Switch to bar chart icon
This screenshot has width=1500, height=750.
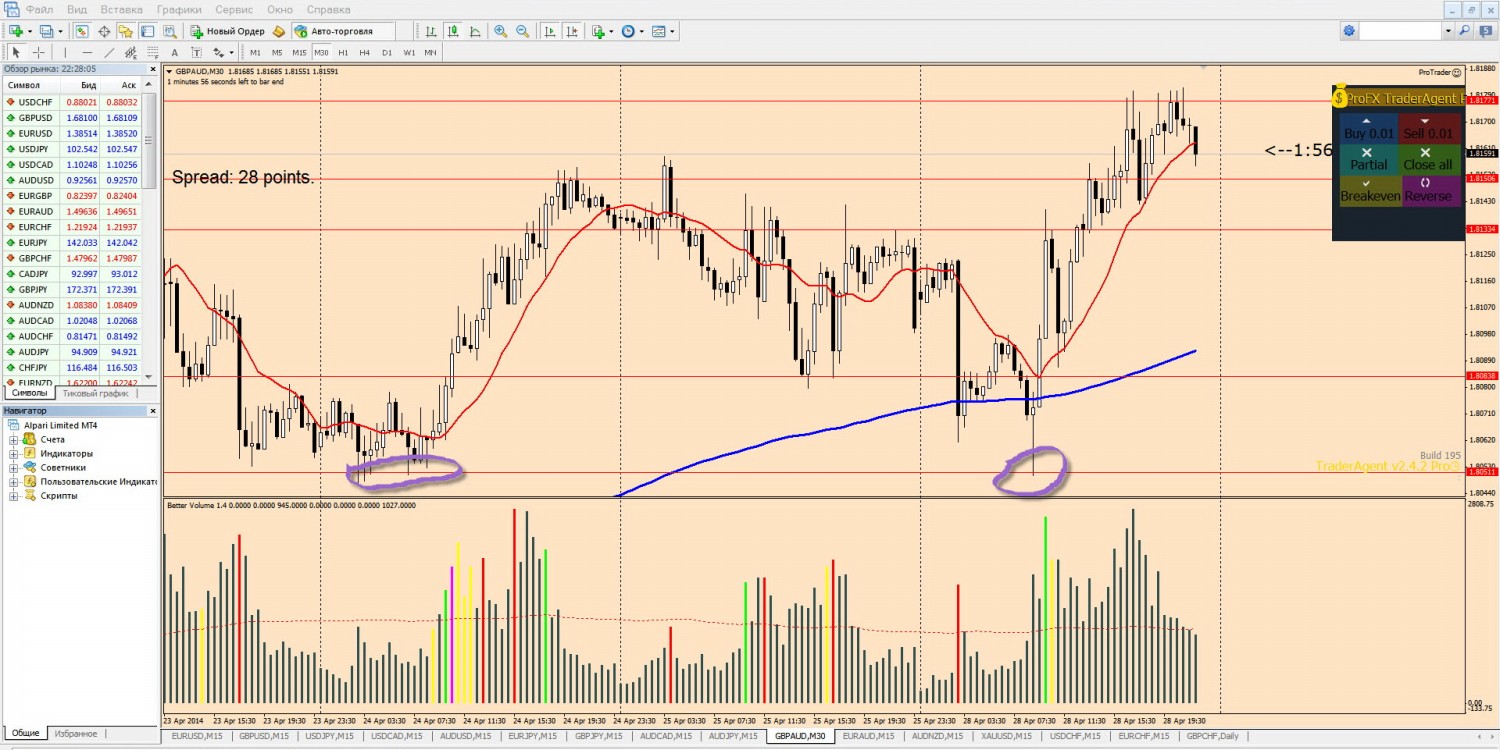(x=430, y=31)
